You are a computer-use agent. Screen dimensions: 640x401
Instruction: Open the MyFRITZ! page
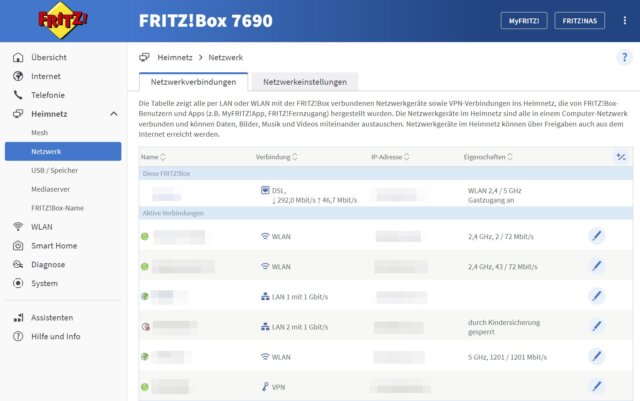(x=524, y=21)
